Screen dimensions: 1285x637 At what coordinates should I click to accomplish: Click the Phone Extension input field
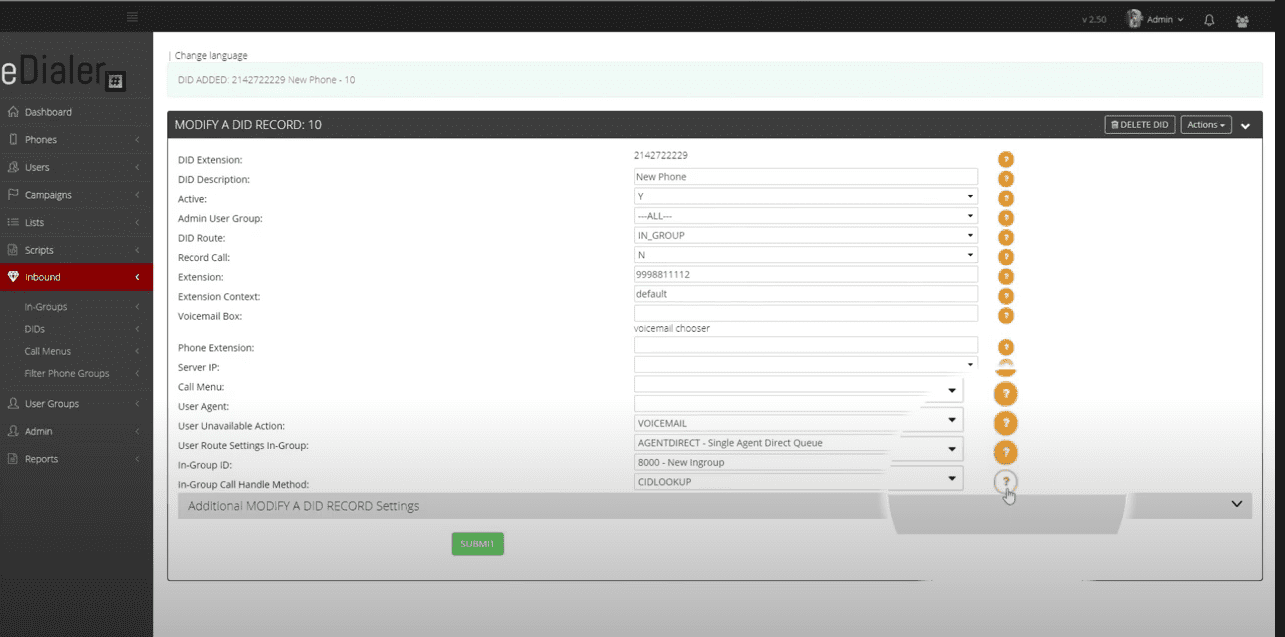tap(805, 345)
